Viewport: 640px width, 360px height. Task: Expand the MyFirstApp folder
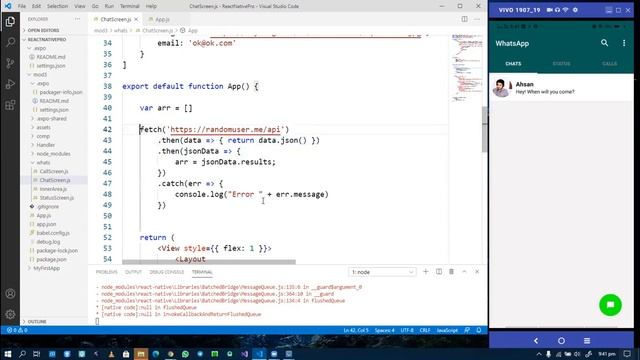46,268
